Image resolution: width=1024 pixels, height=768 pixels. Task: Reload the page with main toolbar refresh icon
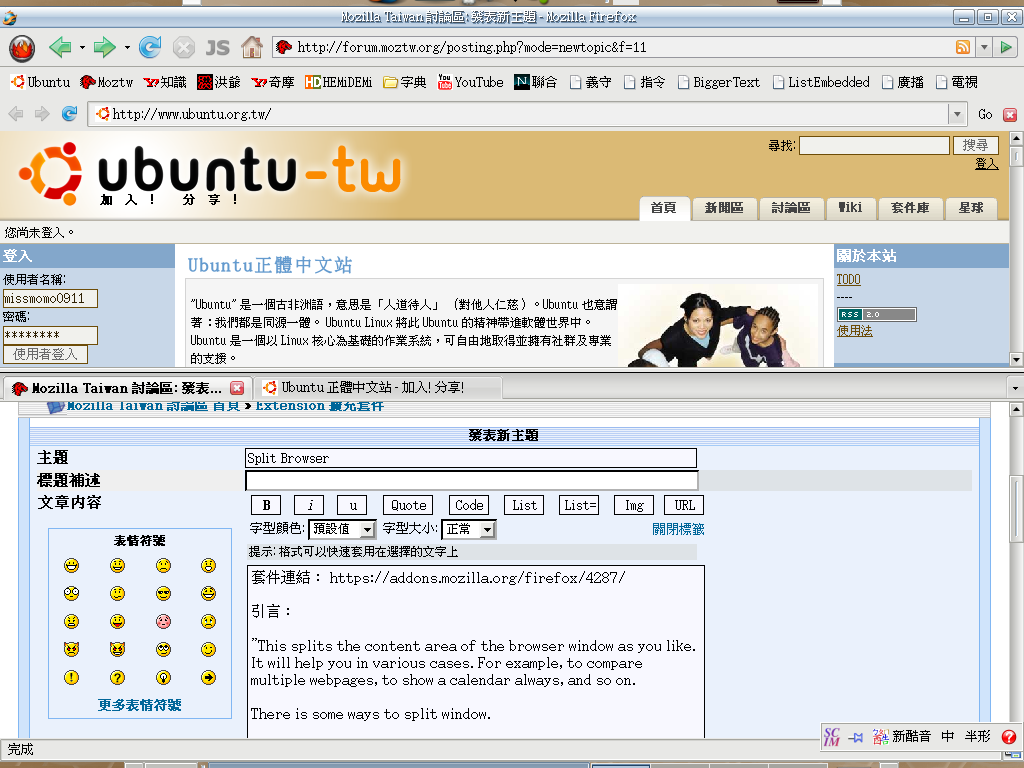pos(150,47)
